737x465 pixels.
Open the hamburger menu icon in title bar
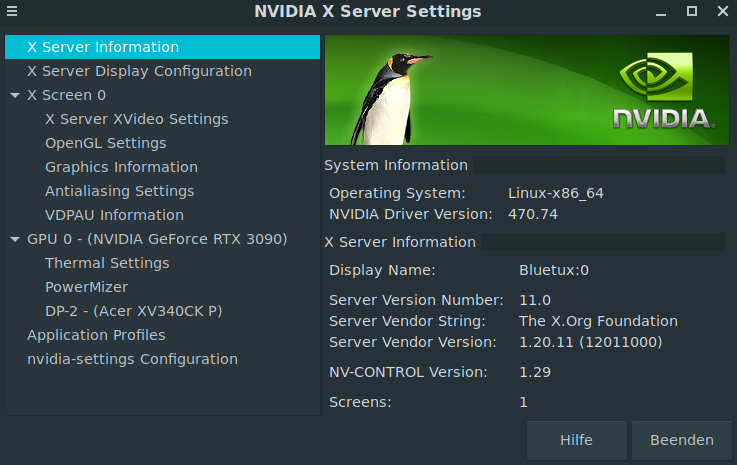pyautogui.click(x=12, y=11)
